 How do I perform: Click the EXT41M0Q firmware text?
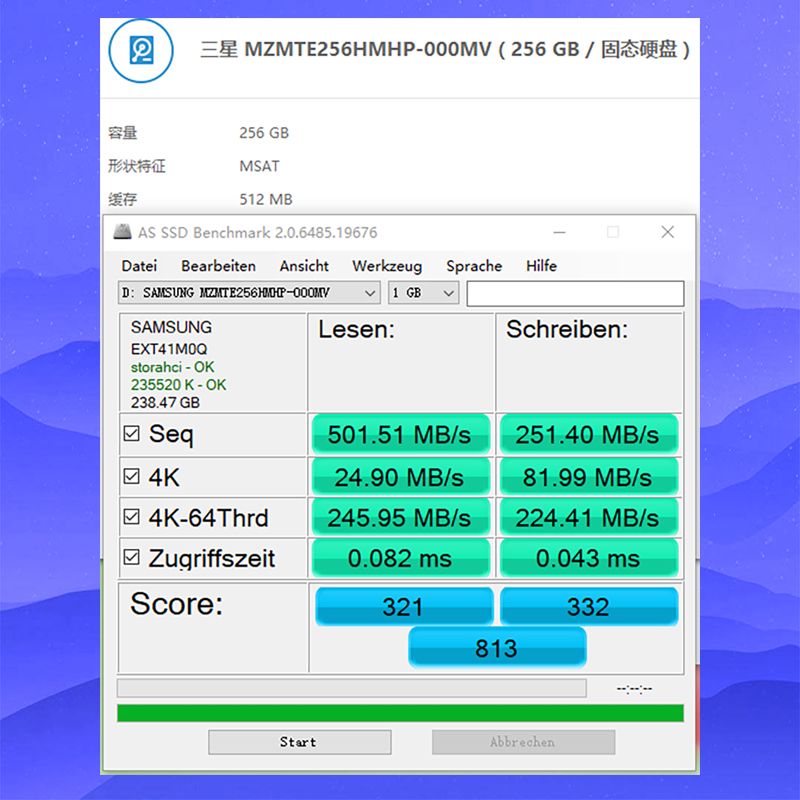click(169, 349)
